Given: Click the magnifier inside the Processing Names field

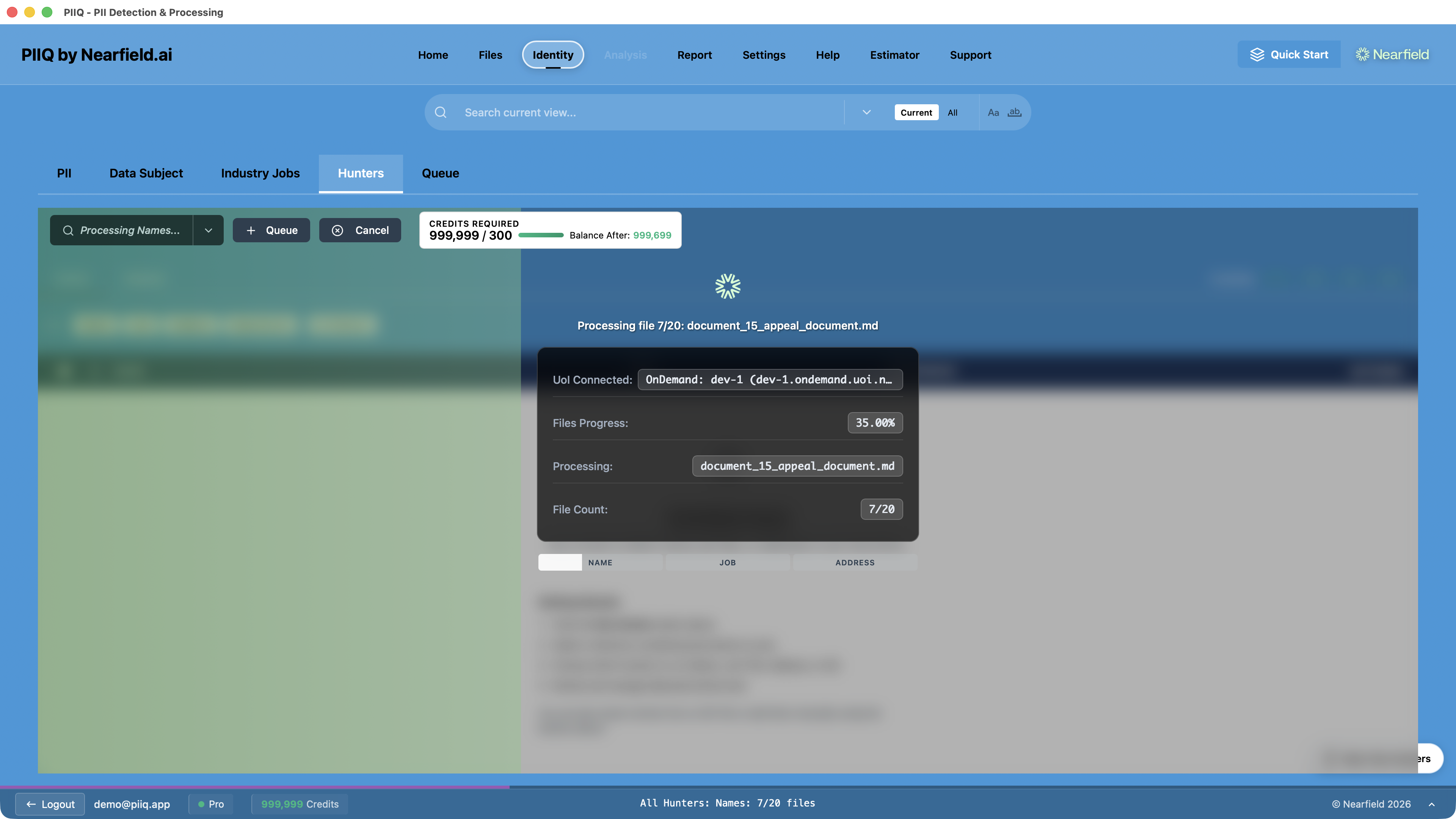Looking at the screenshot, I should (x=68, y=230).
